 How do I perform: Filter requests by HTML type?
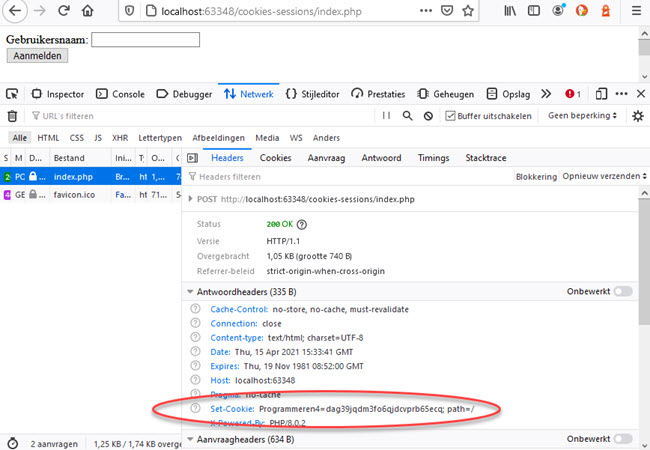pyautogui.click(x=48, y=138)
